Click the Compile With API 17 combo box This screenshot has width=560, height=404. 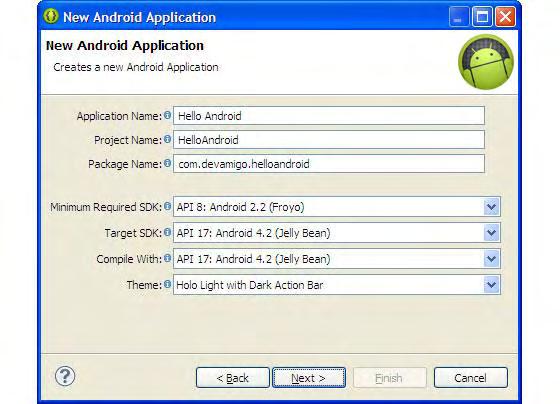click(337, 259)
